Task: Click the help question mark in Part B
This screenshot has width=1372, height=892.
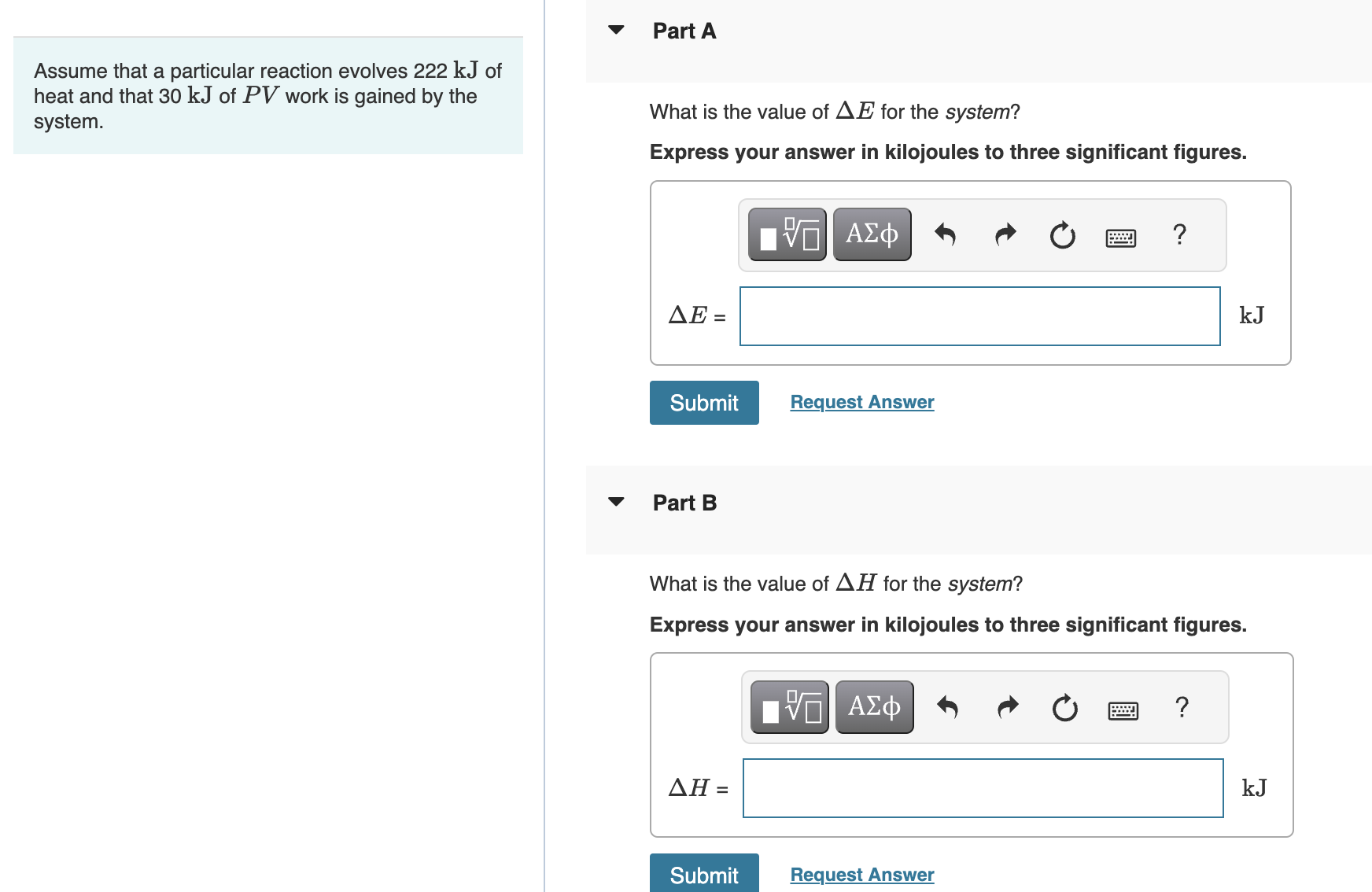Action: tap(1182, 709)
